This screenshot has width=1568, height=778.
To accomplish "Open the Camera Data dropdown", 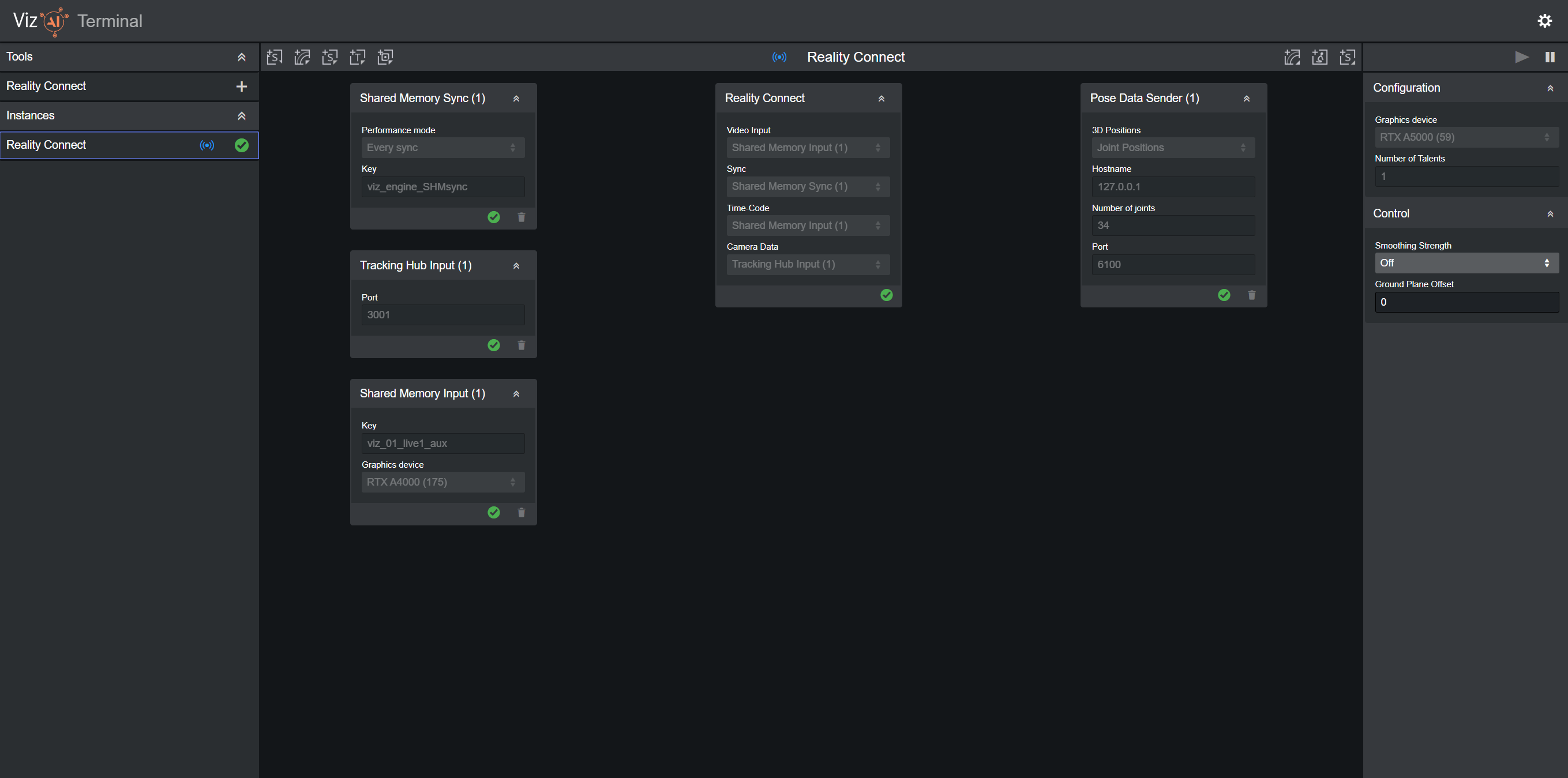I will [808, 265].
